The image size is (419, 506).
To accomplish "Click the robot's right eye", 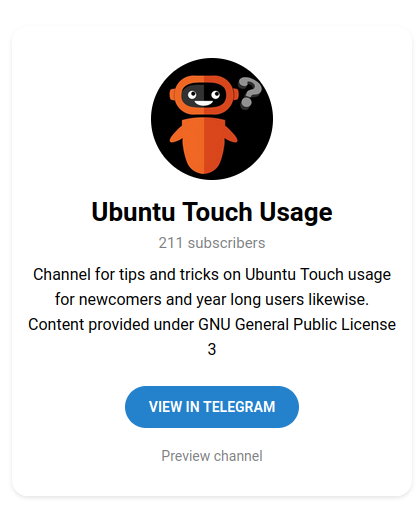I will coord(216,95).
